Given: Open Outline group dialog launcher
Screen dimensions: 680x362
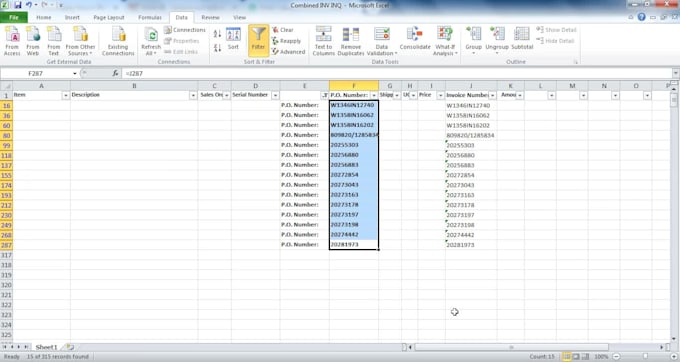Looking at the screenshot, I should (x=576, y=62).
